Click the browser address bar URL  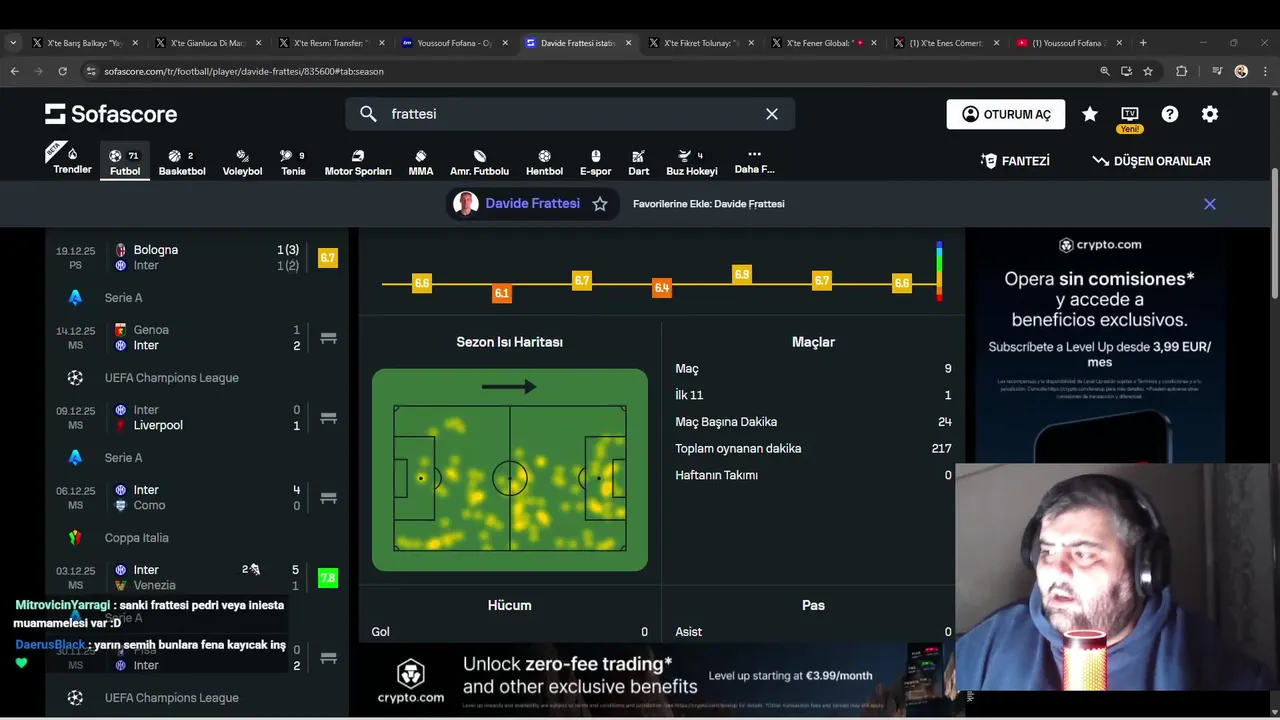244,71
